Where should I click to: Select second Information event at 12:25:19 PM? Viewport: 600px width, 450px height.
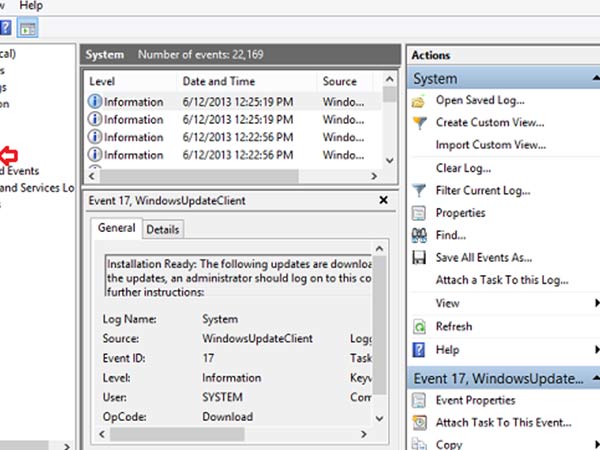(233, 119)
